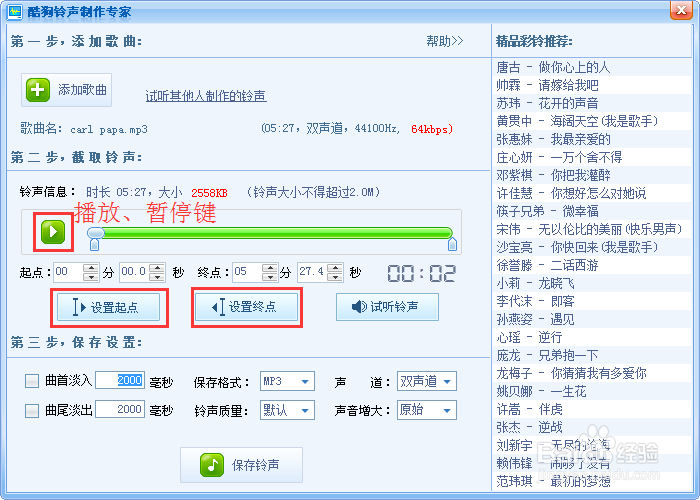Enable the 曲首淡入 checkbox

32,381
